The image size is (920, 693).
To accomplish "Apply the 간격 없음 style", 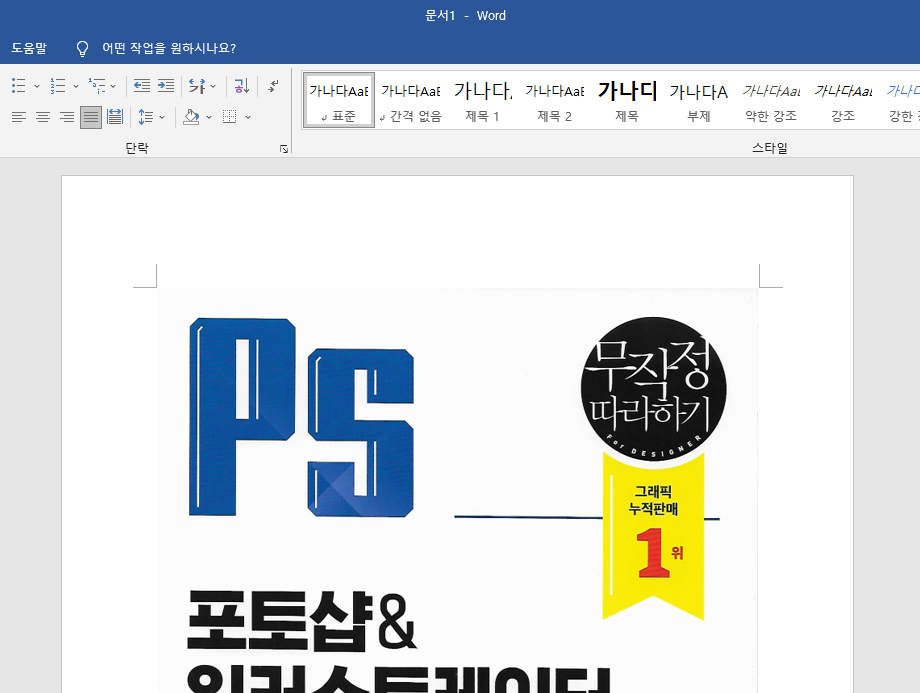I will 411,100.
